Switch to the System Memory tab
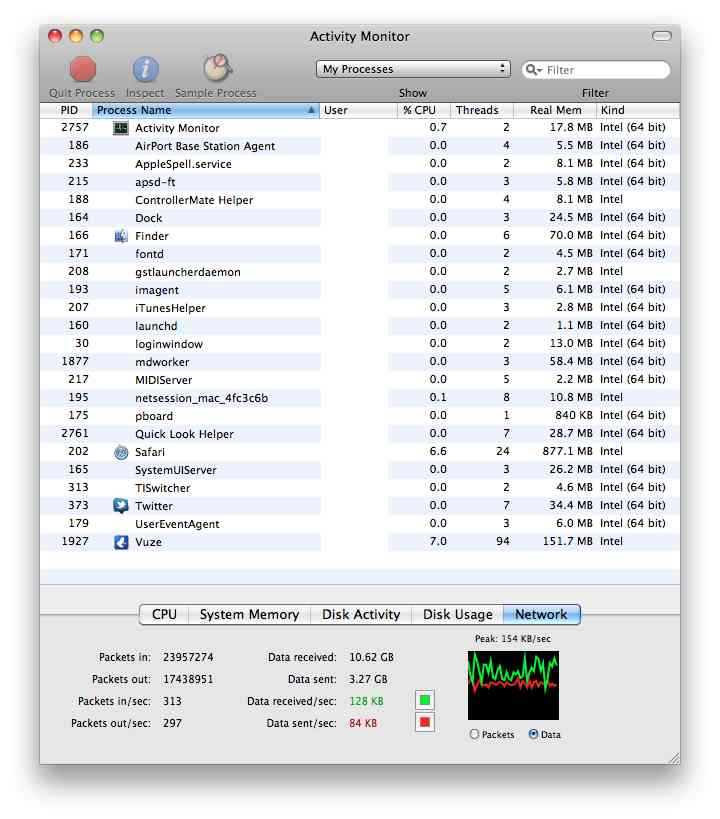 point(249,614)
